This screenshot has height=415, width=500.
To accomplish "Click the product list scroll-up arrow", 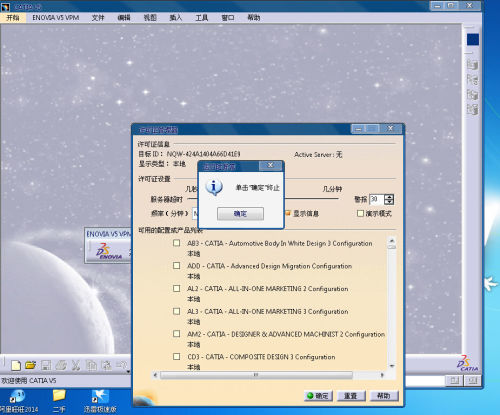I will pyautogui.click(x=392, y=240).
